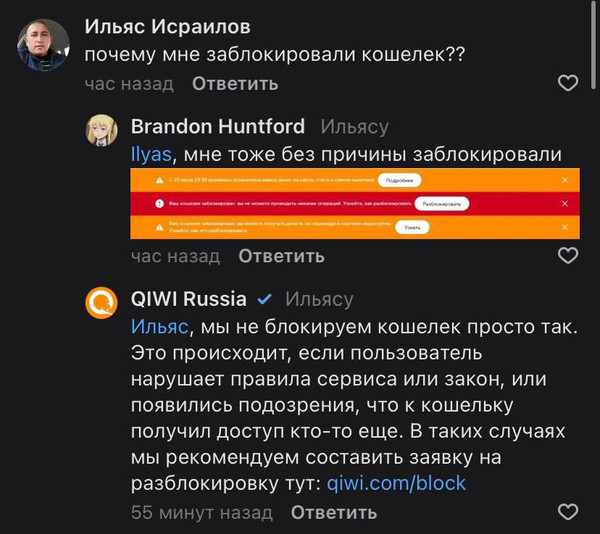Close the bottom orange warning banner
Screen dimensions: 600x534
point(565,228)
